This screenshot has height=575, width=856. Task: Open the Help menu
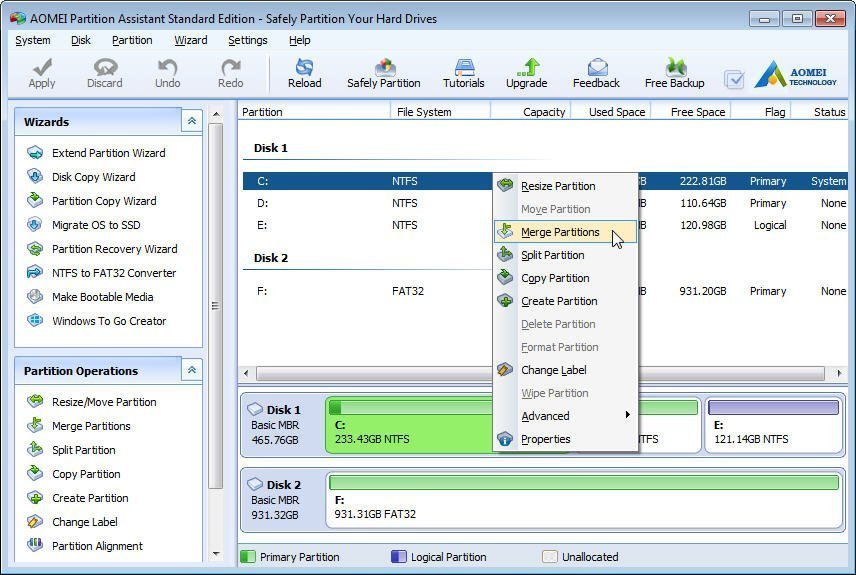coord(300,40)
